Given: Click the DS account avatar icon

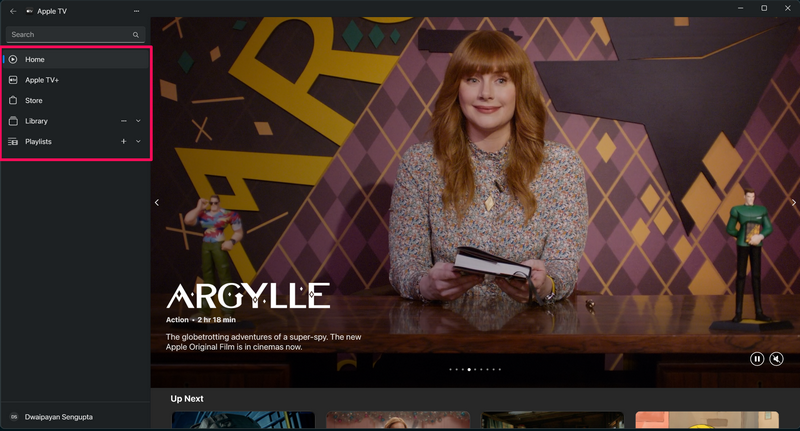Looking at the screenshot, I should tap(14, 417).
